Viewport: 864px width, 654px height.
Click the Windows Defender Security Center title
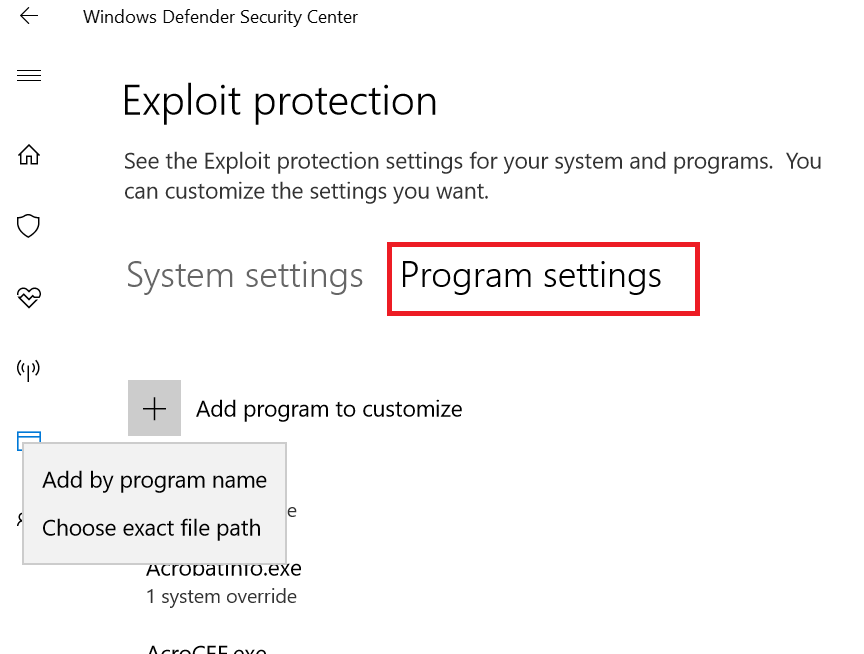click(220, 16)
